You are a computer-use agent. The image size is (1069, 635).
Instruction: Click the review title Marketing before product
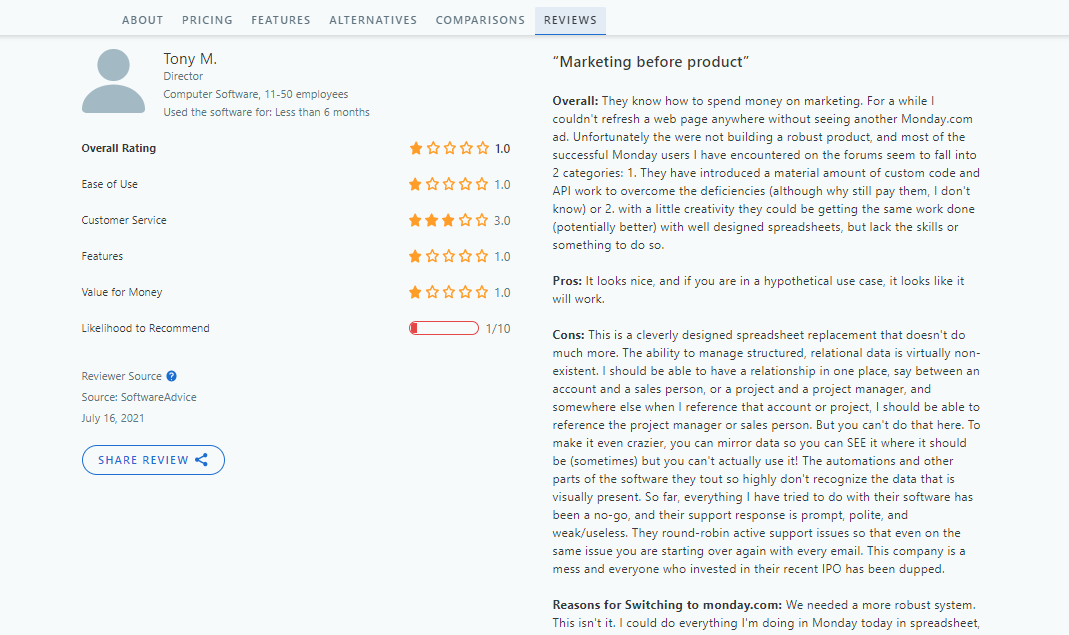tap(651, 62)
